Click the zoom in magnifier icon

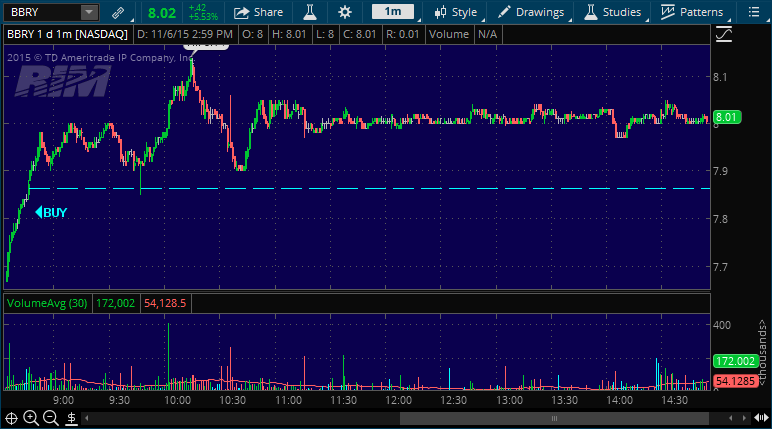(x=31, y=419)
